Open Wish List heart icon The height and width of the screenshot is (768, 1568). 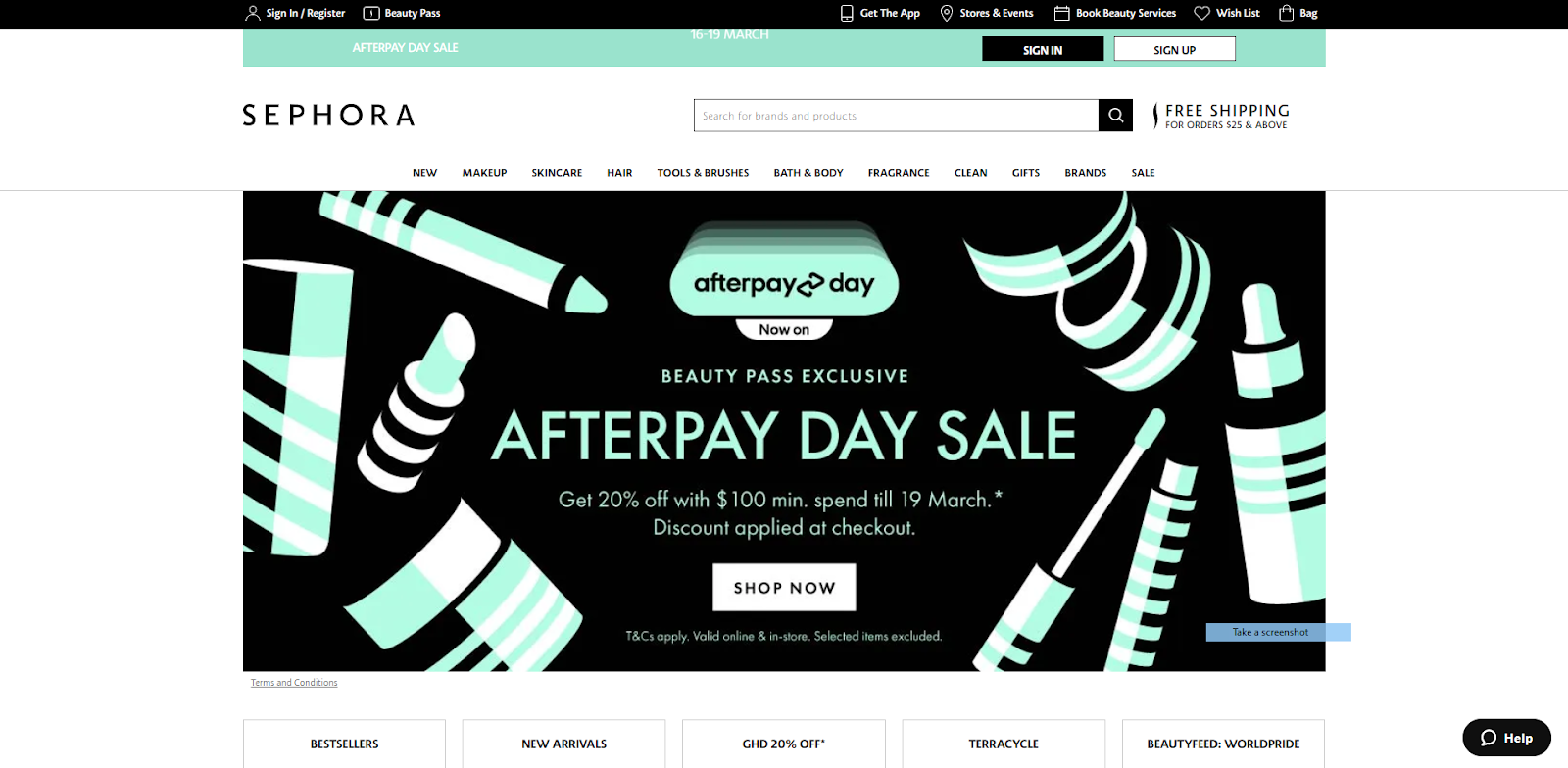click(x=1201, y=13)
